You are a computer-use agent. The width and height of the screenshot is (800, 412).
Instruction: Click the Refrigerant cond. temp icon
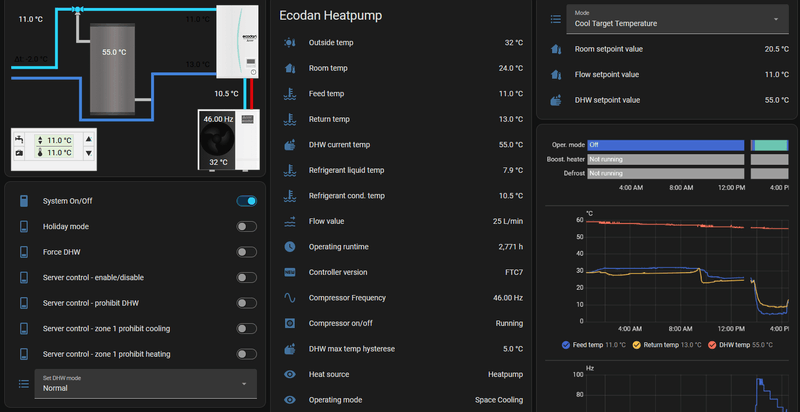pyautogui.click(x=290, y=196)
